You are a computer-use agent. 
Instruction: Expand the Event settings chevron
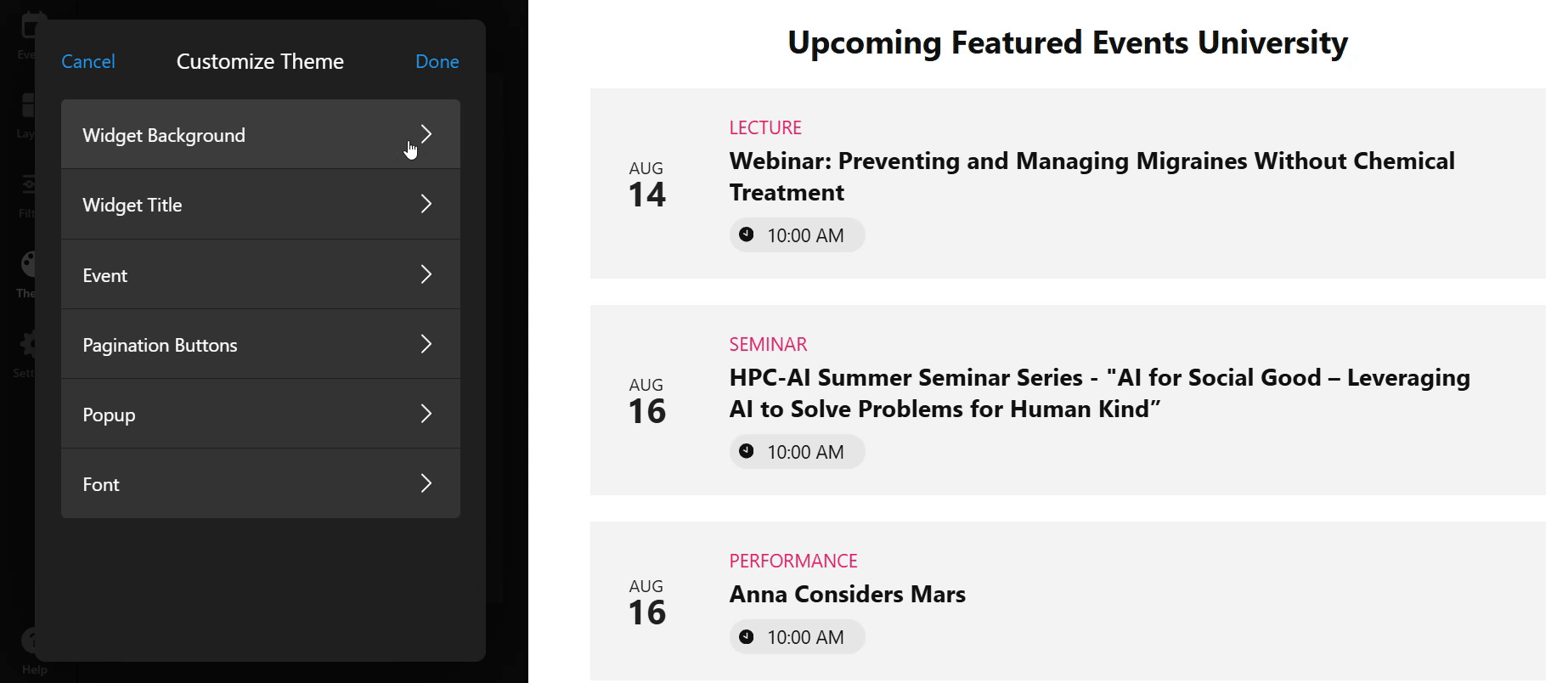(x=426, y=274)
